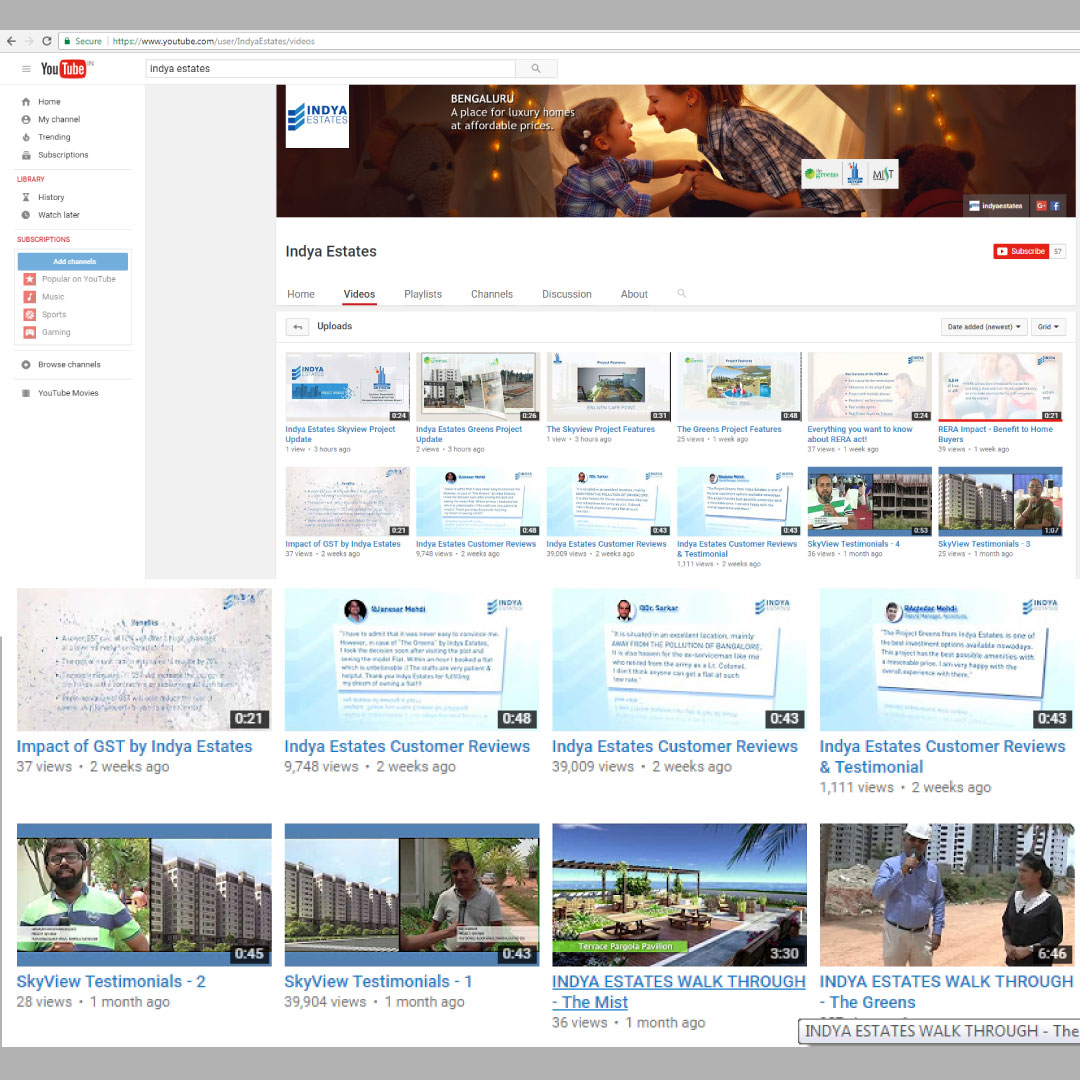Open INDYA ESTATES WALK THROUGH - The Mist

pos(678,992)
